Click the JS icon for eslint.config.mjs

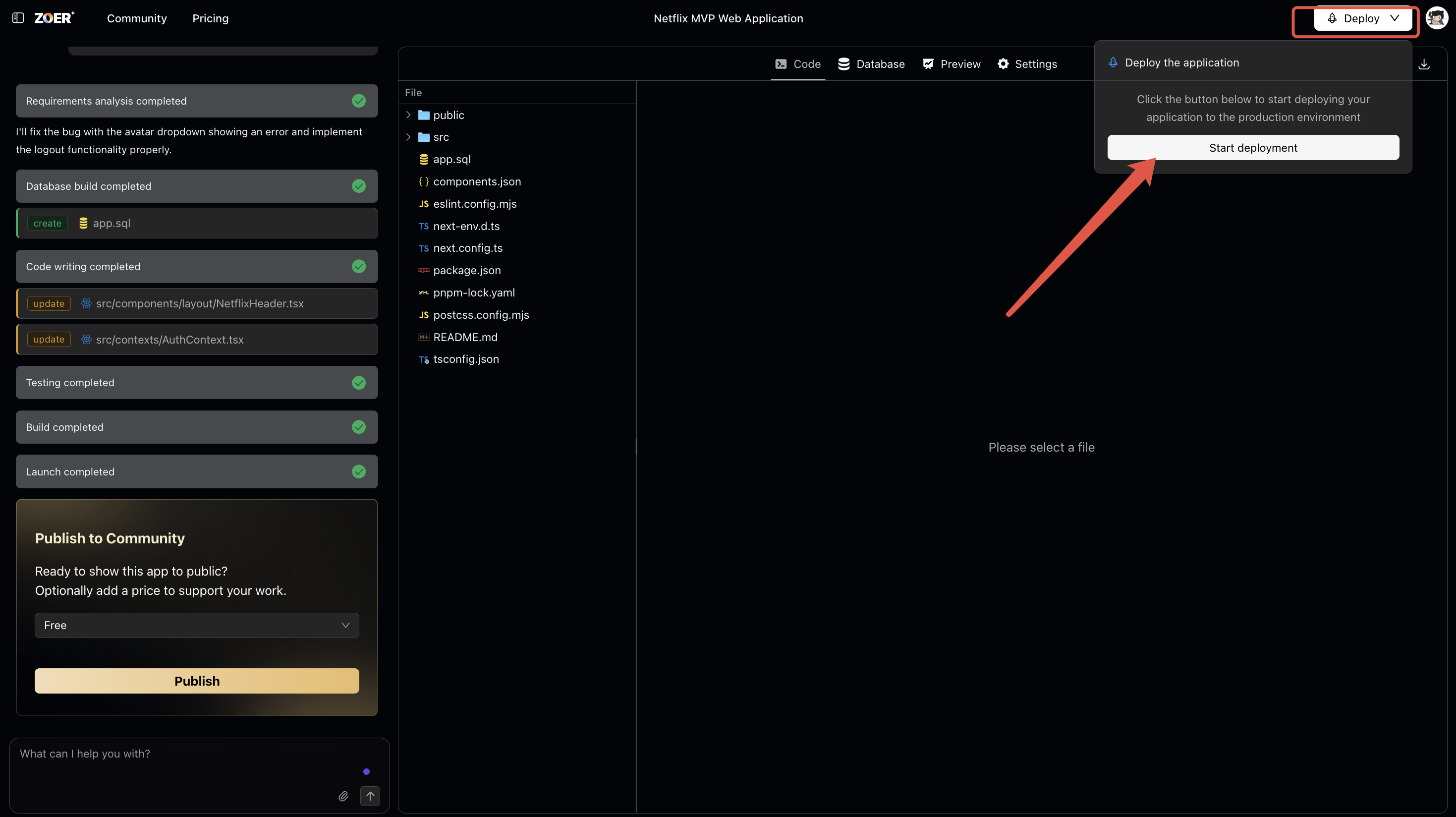[x=423, y=204]
